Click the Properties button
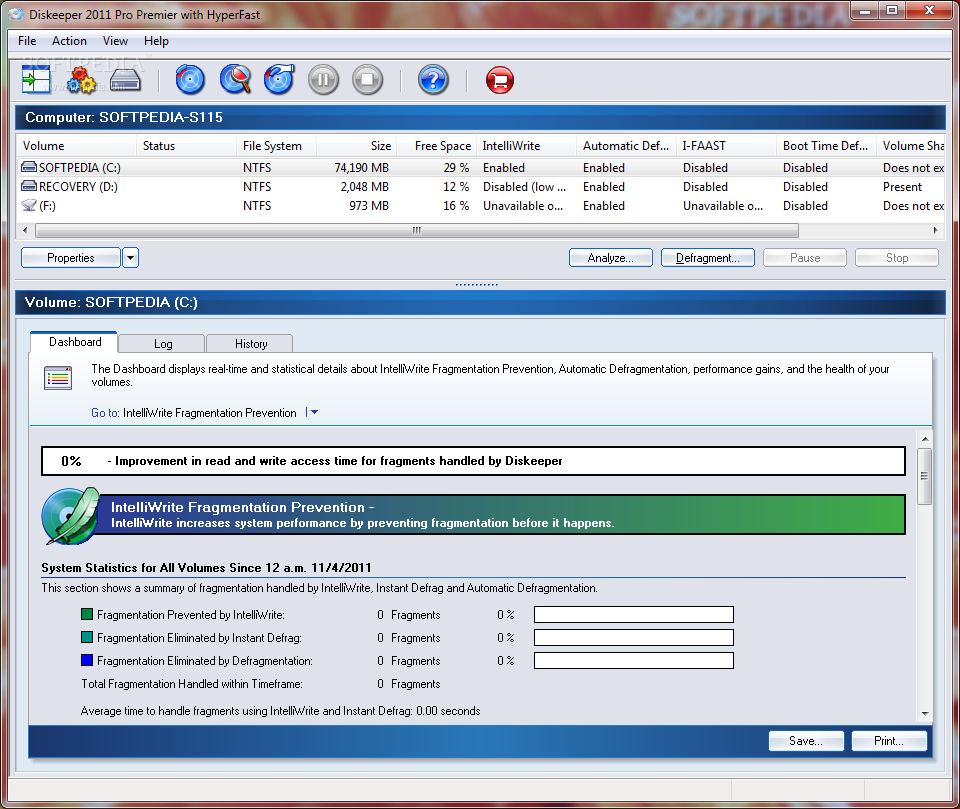Viewport: 960px width, 809px height. pyautogui.click(x=70, y=258)
